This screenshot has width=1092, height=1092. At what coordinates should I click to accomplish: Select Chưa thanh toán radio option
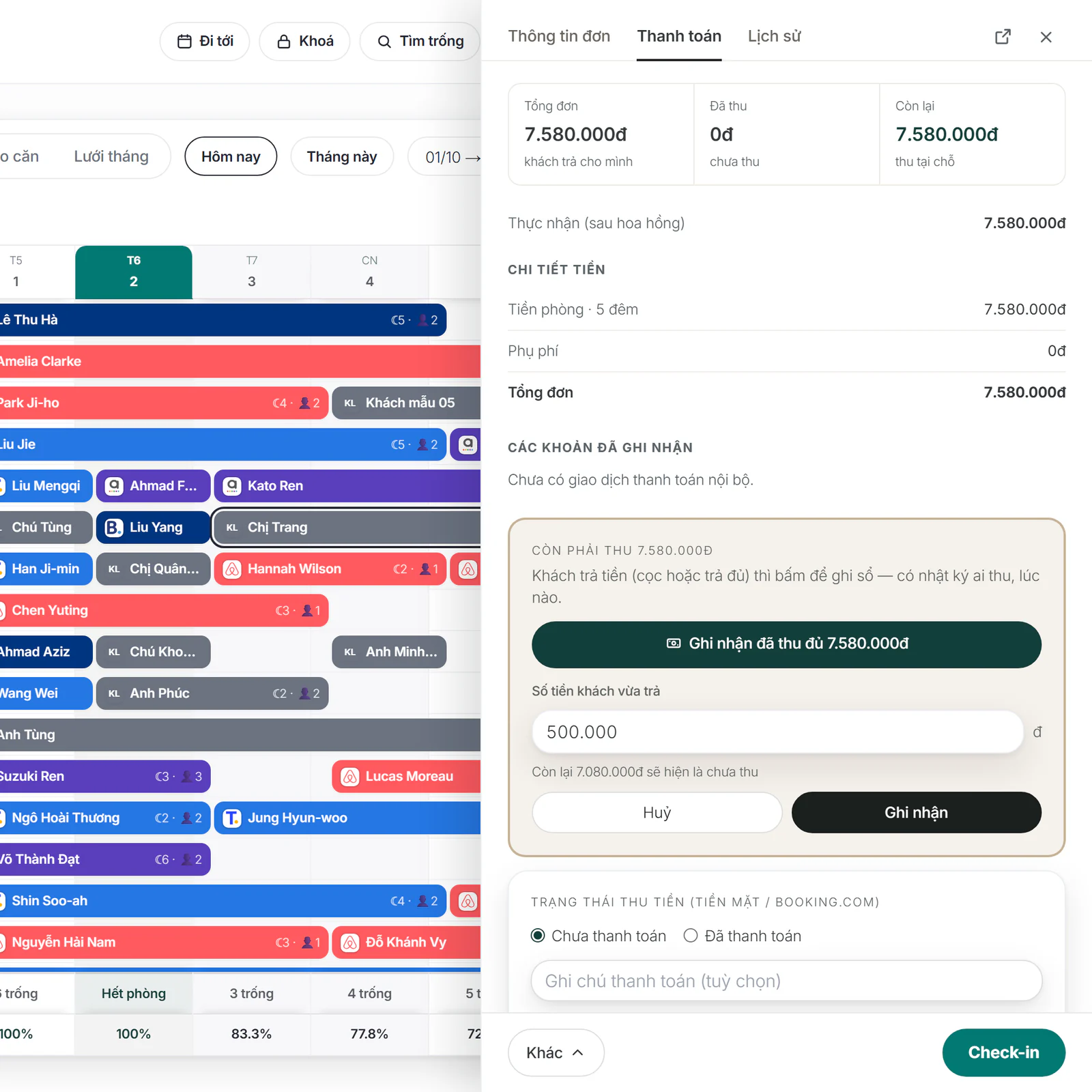click(538, 936)
